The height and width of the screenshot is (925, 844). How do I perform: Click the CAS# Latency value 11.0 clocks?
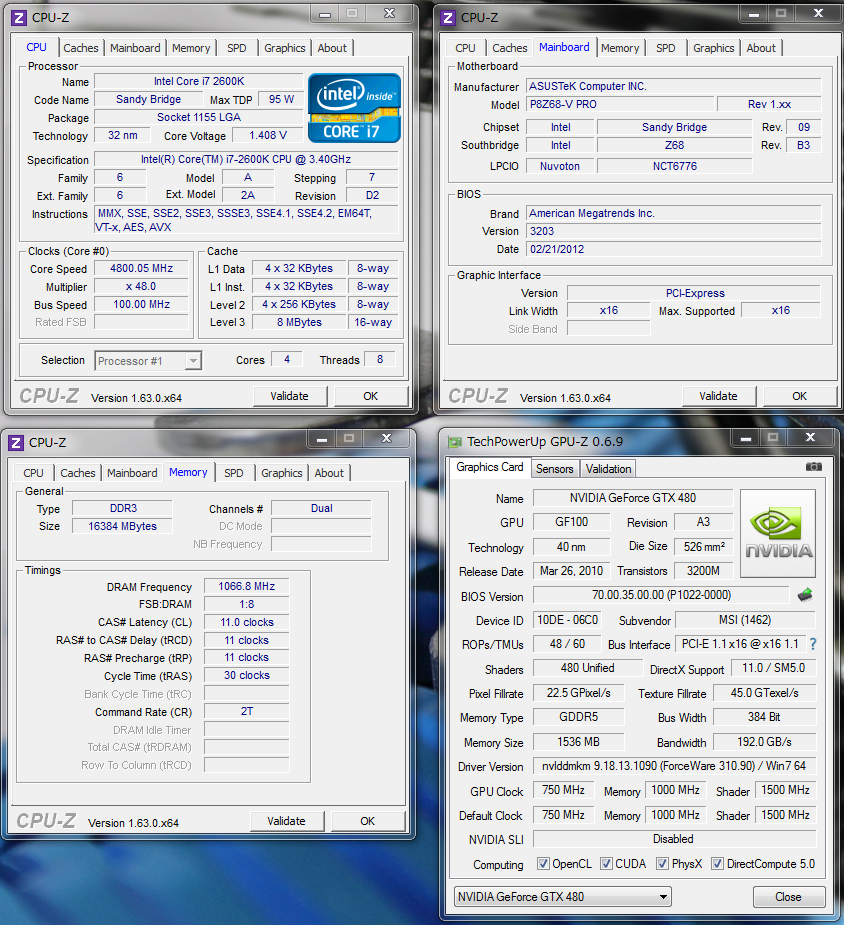tap(247, 622)
